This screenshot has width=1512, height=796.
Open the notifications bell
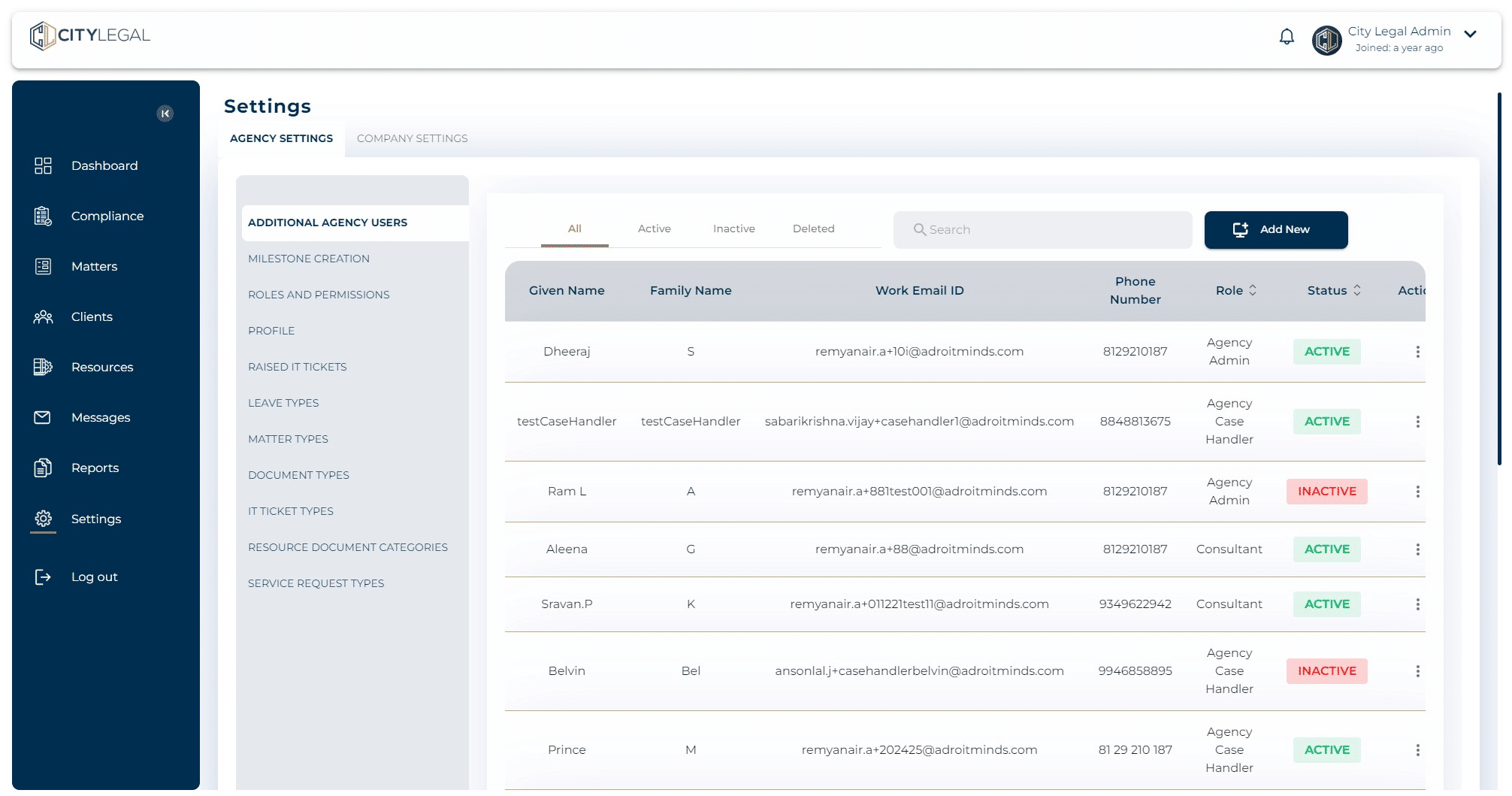click(x=1287, y=37)
